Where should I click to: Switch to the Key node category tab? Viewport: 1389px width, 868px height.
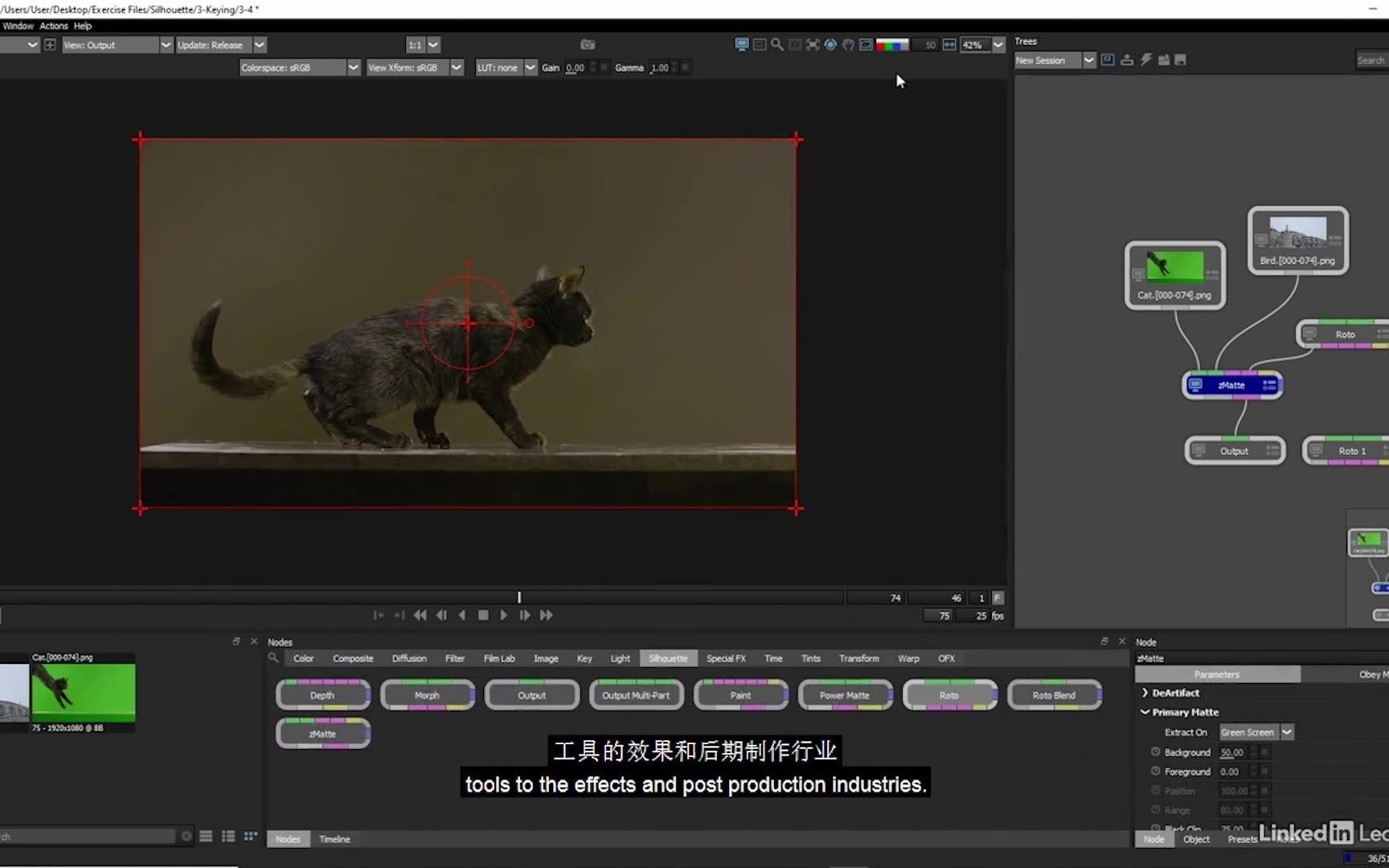[x=584, y=658]
